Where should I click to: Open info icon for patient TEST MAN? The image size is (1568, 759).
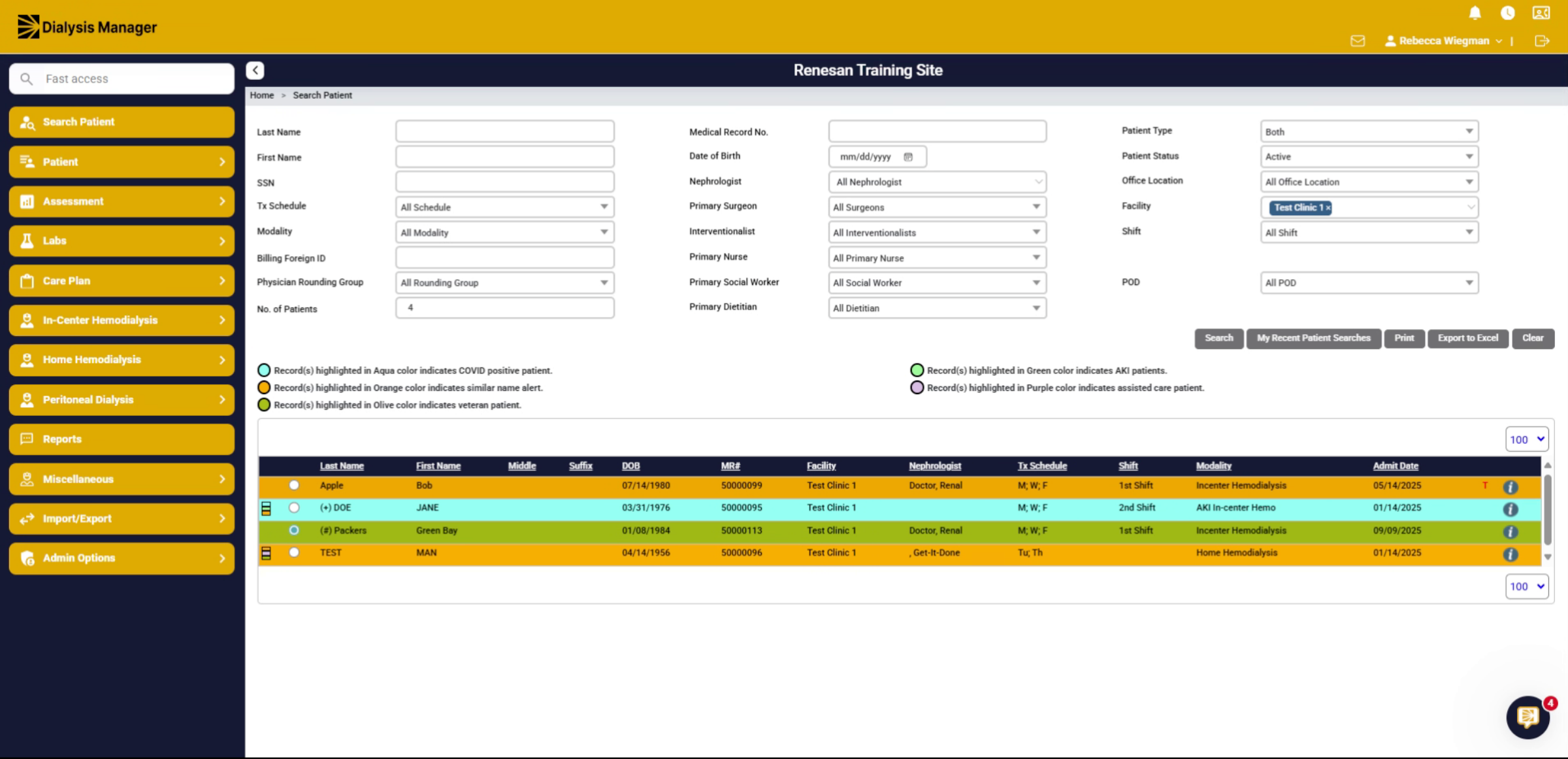1511,554
